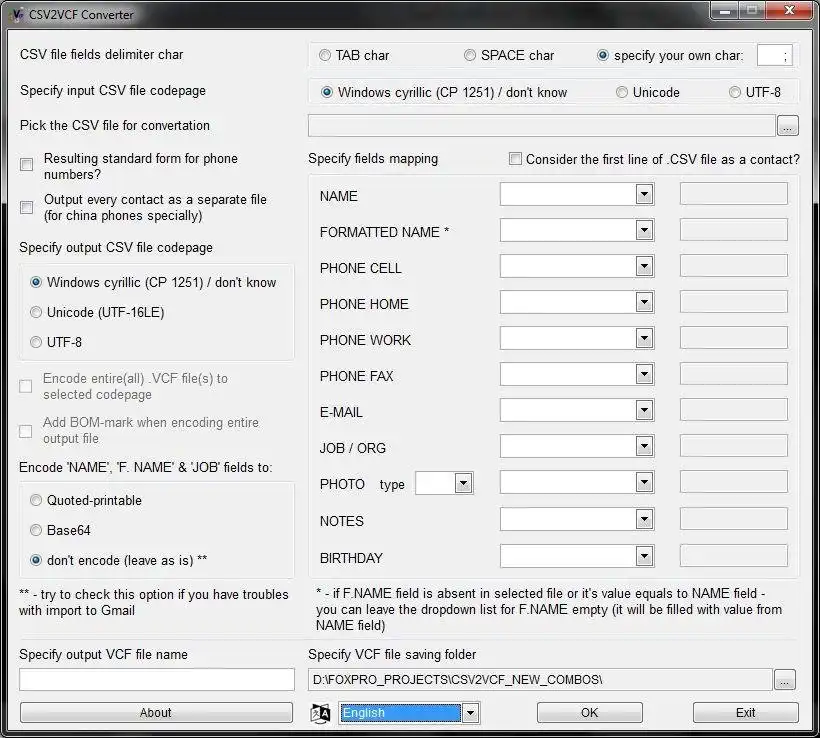Open the BIRTHDAY mapping dropdown
Viewport: 820px width, 738px height.
tap(644, 557)
